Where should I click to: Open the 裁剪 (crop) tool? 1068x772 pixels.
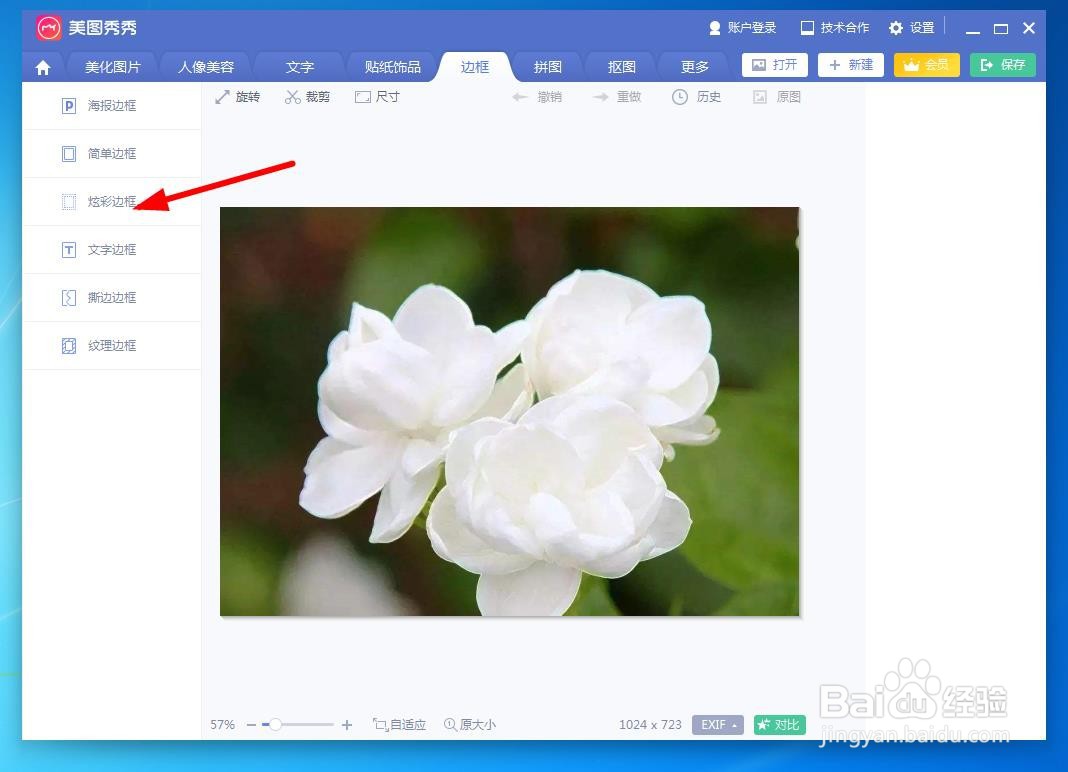click(307, 96)
